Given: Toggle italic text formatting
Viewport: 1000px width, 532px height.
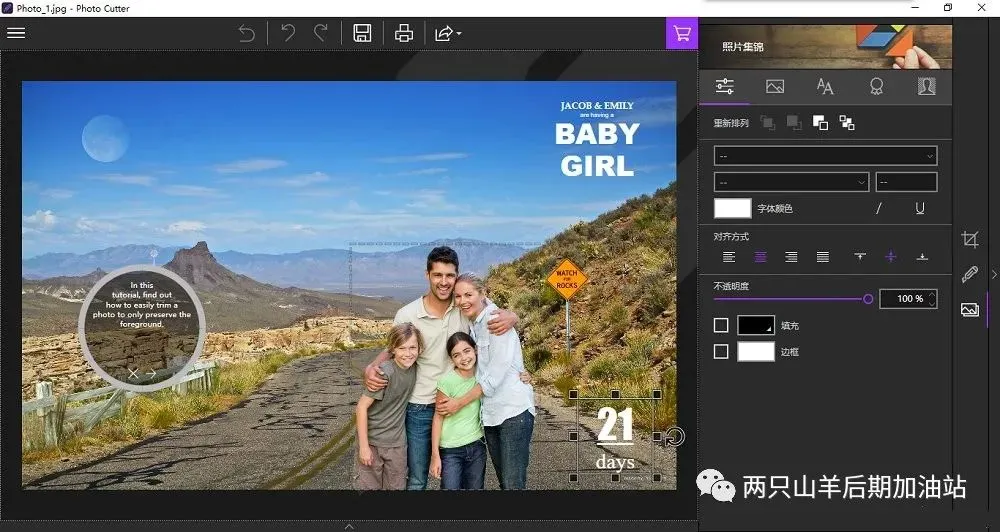Looking at the screenshot, I should tap(878, 209).
